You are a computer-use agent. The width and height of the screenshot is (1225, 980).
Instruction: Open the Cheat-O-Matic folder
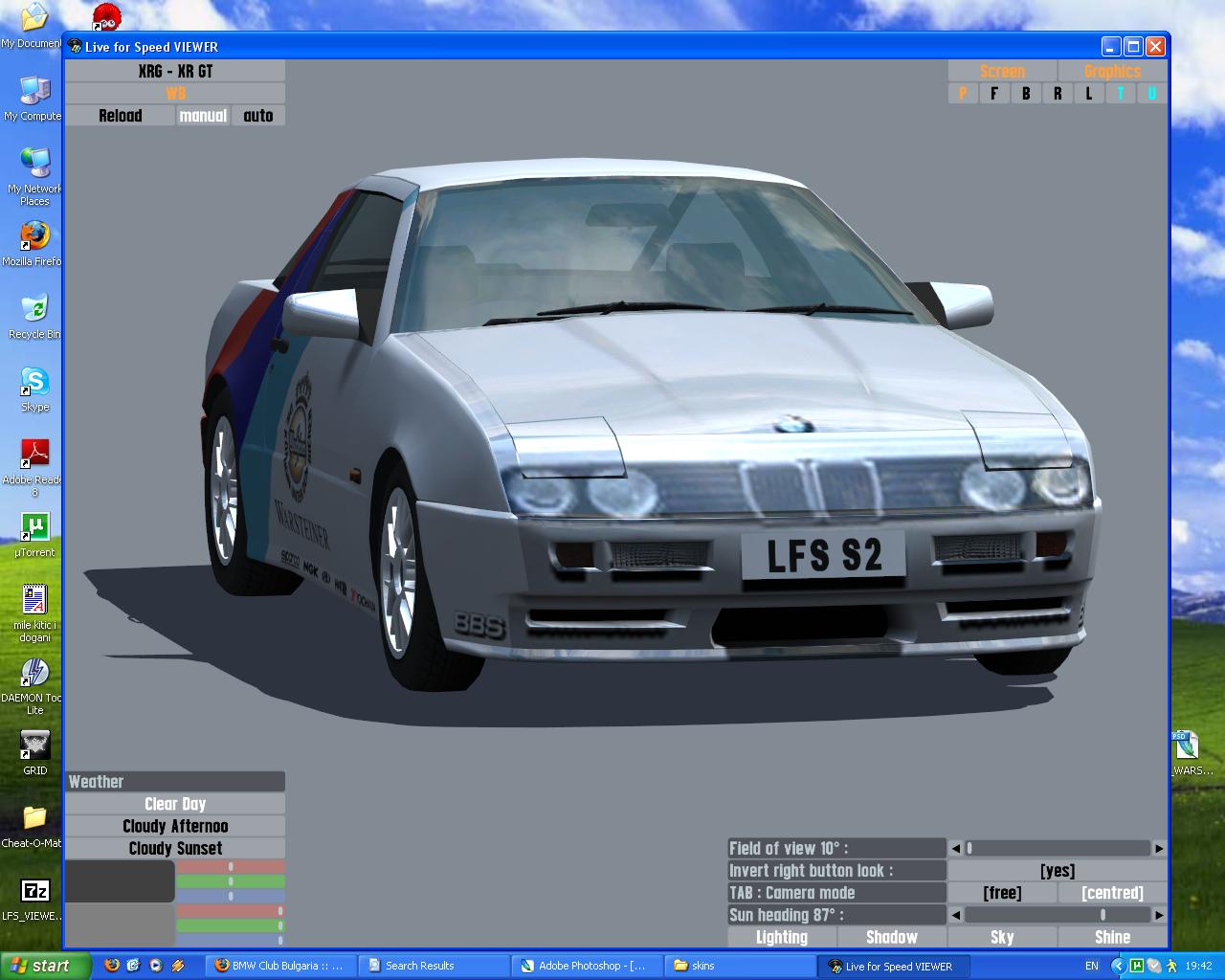pyautogui.click(x=33, y=826)
